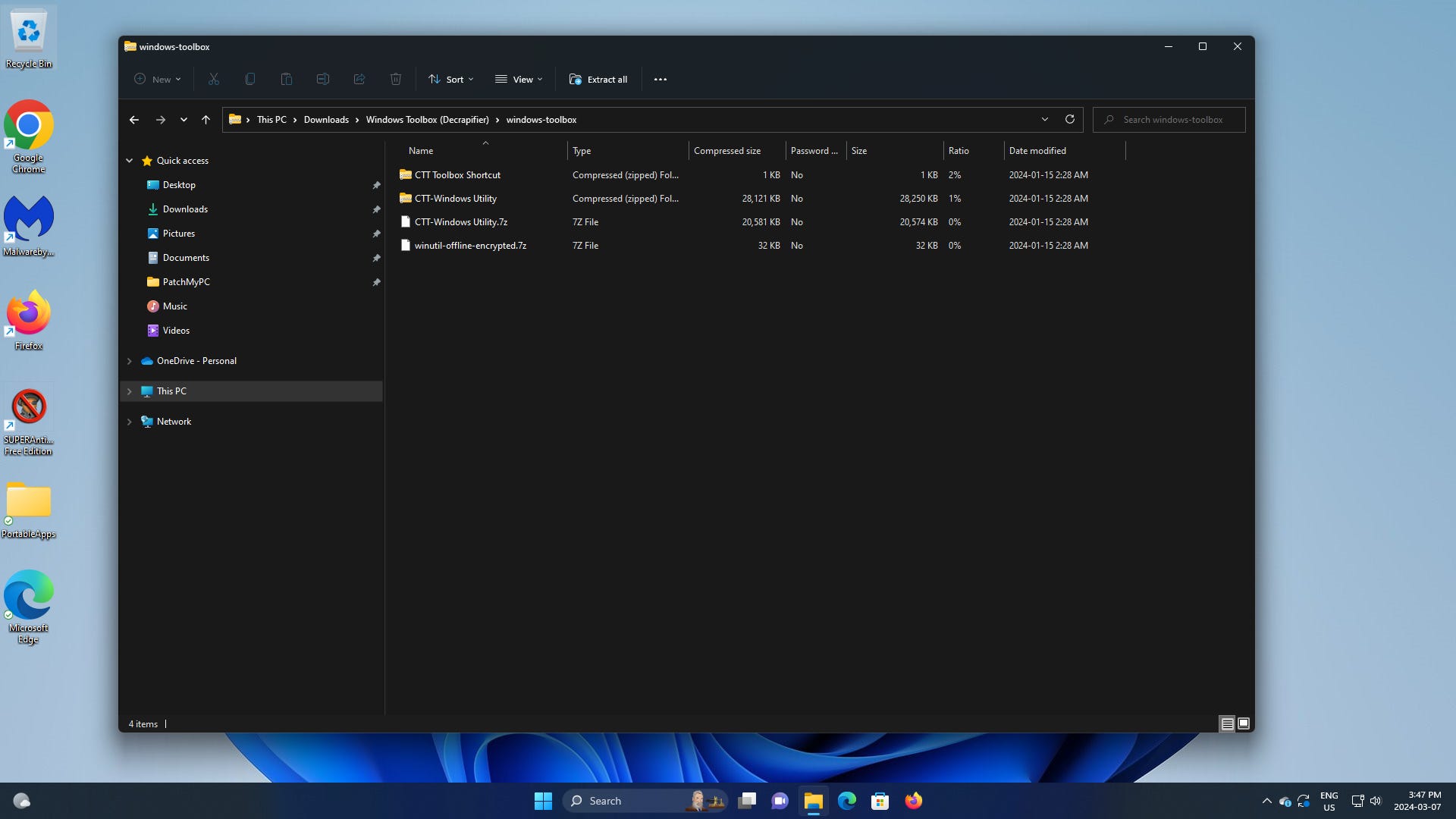Open the Sort dropdown menu
Viewport: 1456px width, 819px height.
pyautogui.click(x=450, y=79)
